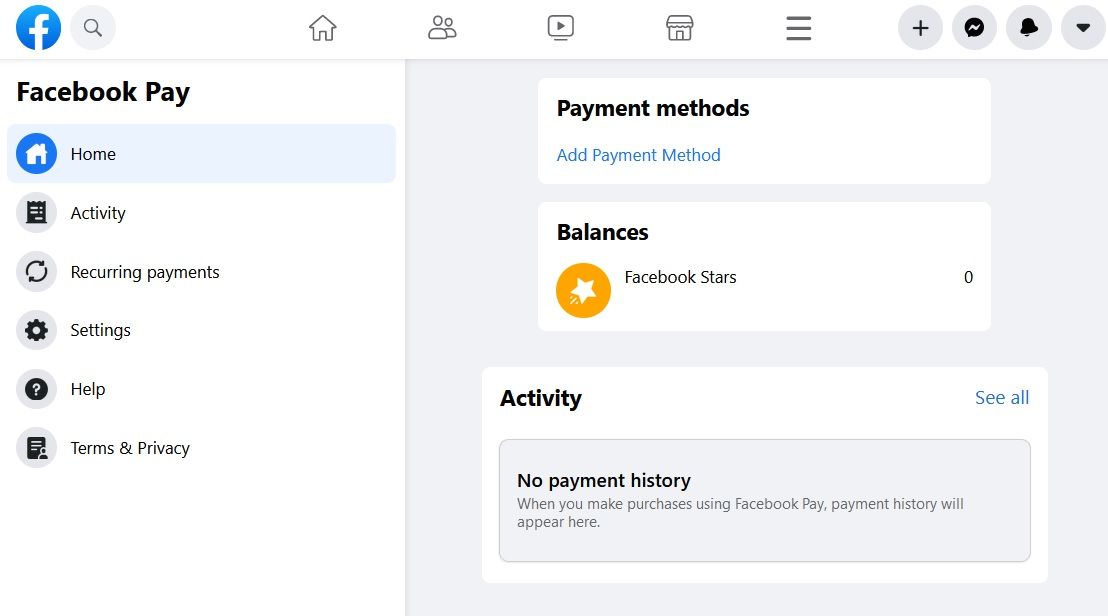The image size is (1108, 616).
Task: Open the Facebook home page via the logo
Action: click(38, 27)
